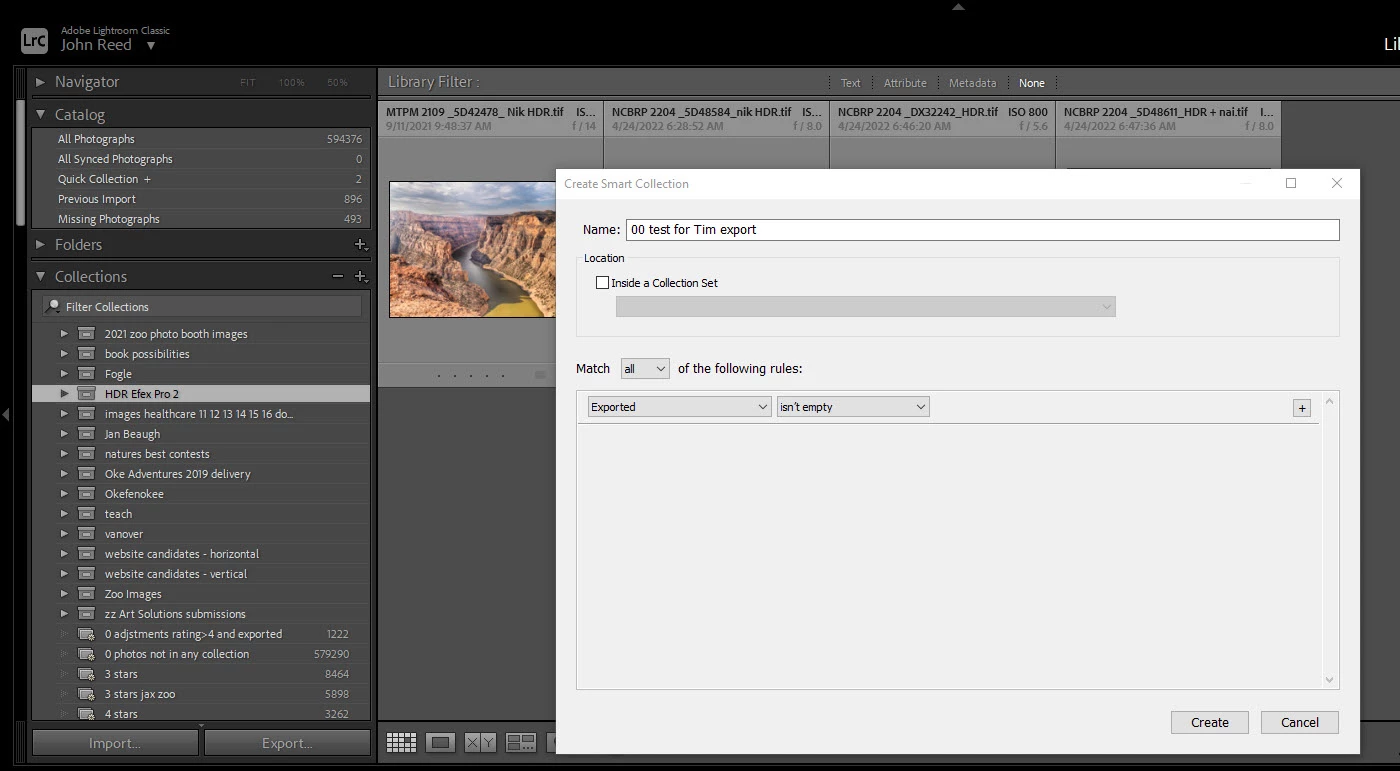Viewport: 1400px width, 771px height.
Task: Click the Okefenokee collection set icon
Action: click(86, 494)
